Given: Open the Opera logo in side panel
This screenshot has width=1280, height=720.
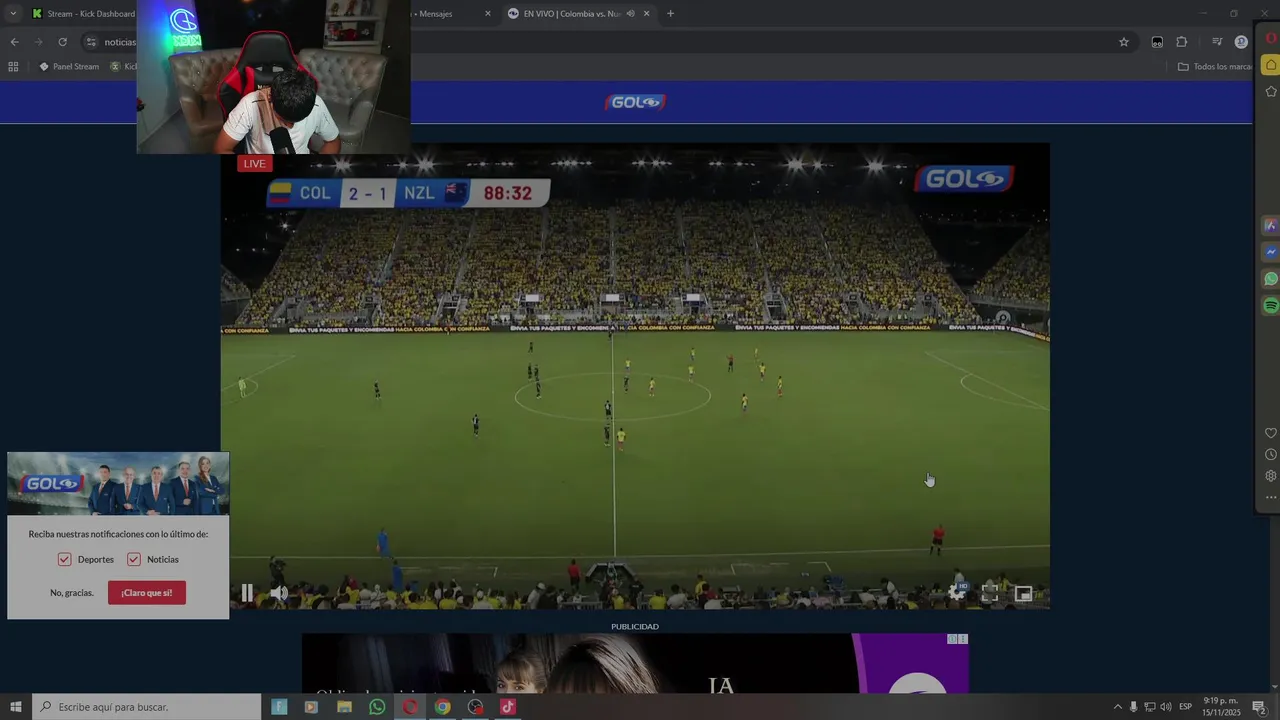Looking at the screenshot, I should [1271, 39].
